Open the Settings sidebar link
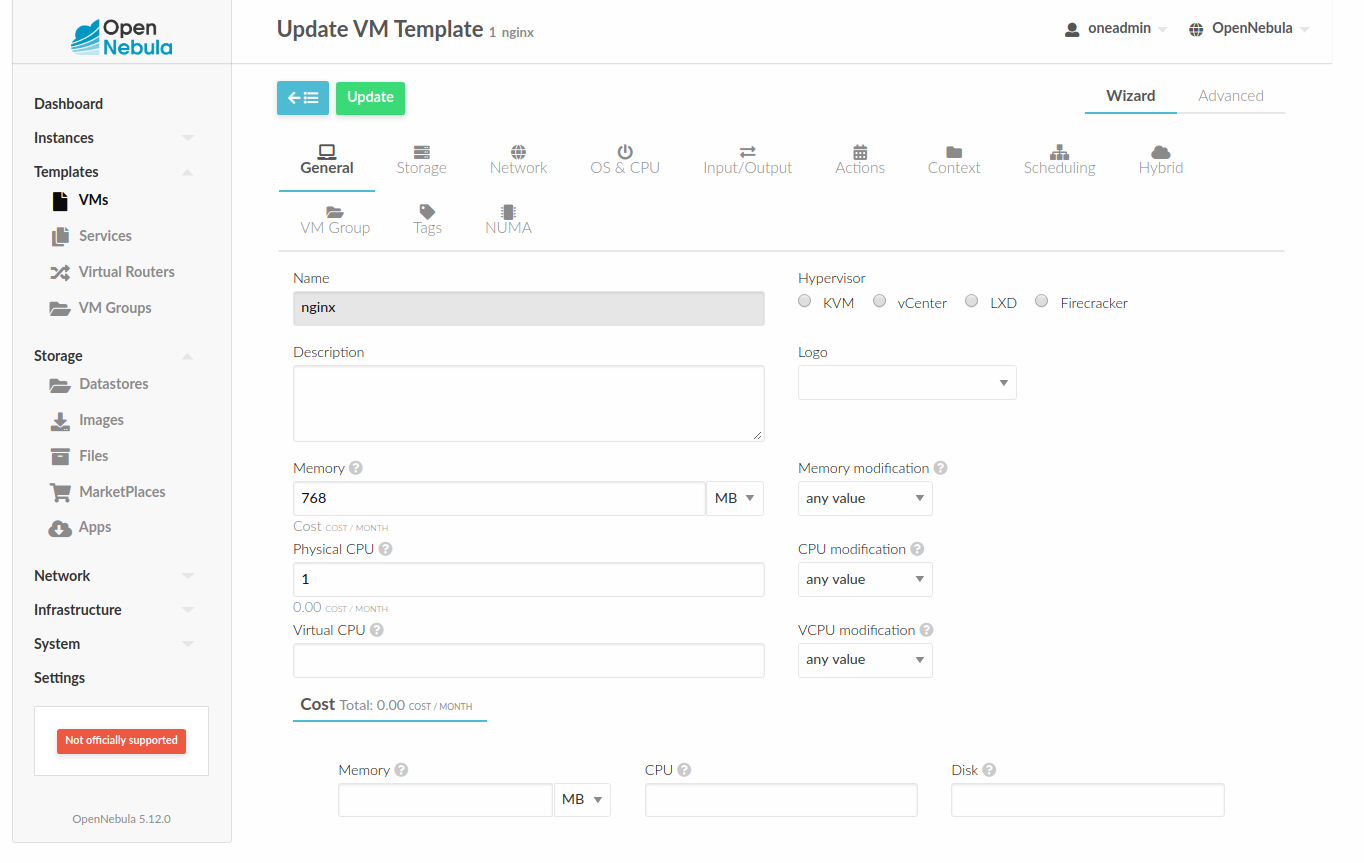The width and height of the screenshot is (1364, 863). [x=60, y=678]
